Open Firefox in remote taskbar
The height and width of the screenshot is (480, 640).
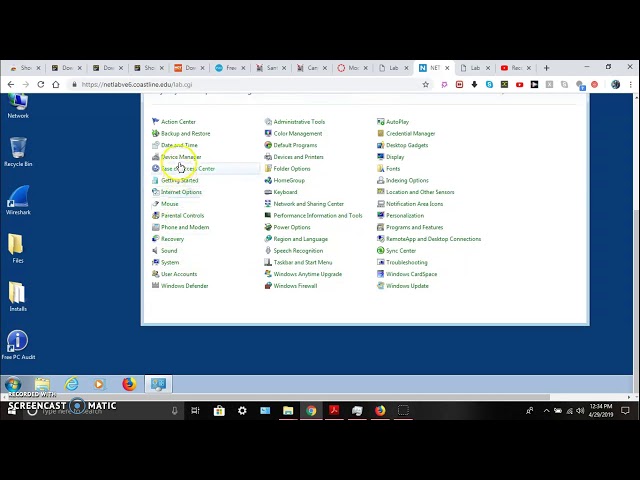129,384
